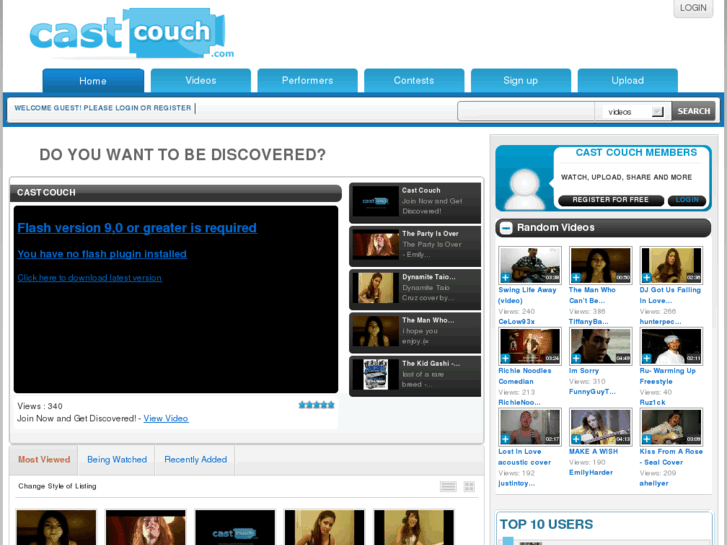Image resolution: width=727 pixels, height=545 pixels.
Task: Open the View Video link
Action: click(166, 418)
